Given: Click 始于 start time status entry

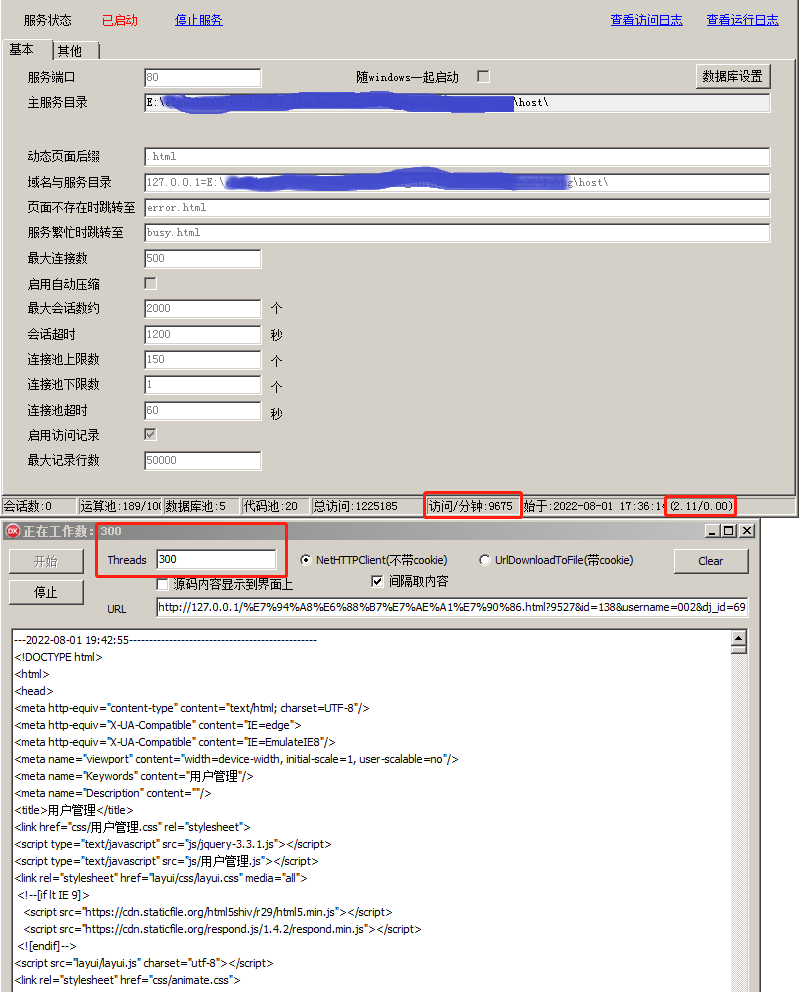Looking at the screenshot, I should (593, 506).
